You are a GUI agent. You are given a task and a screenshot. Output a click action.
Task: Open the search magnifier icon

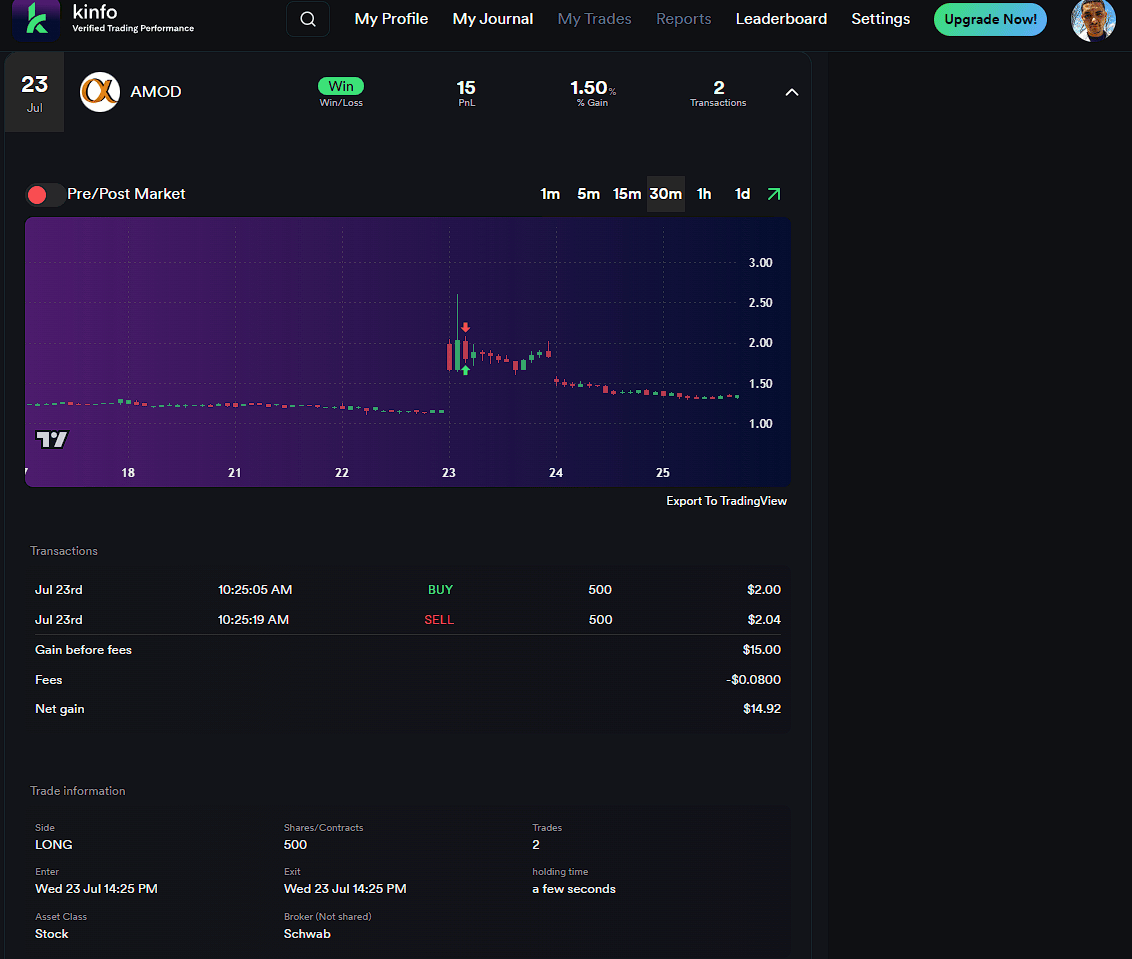coord(308,19)
